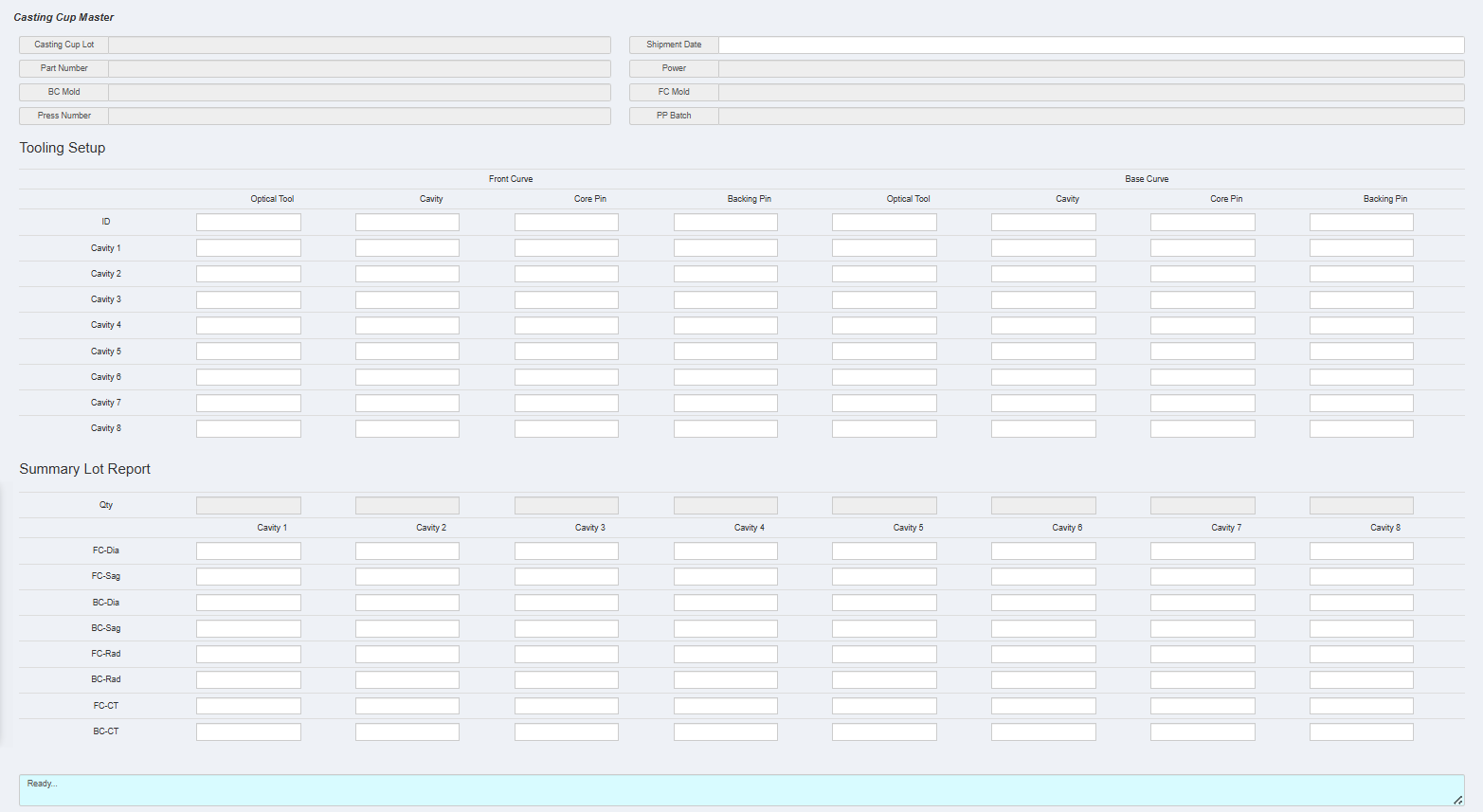1483x812 pixels.
Task: Click the Press Number label button
Action: pos(63,116)
